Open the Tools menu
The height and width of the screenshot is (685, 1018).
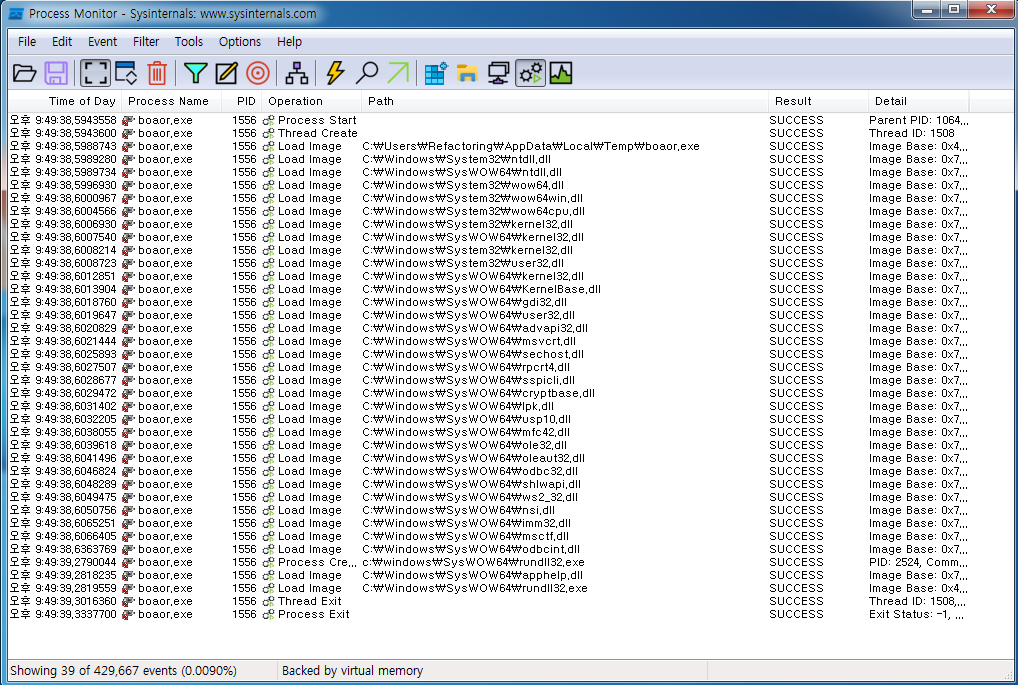[x=189, y=42]
